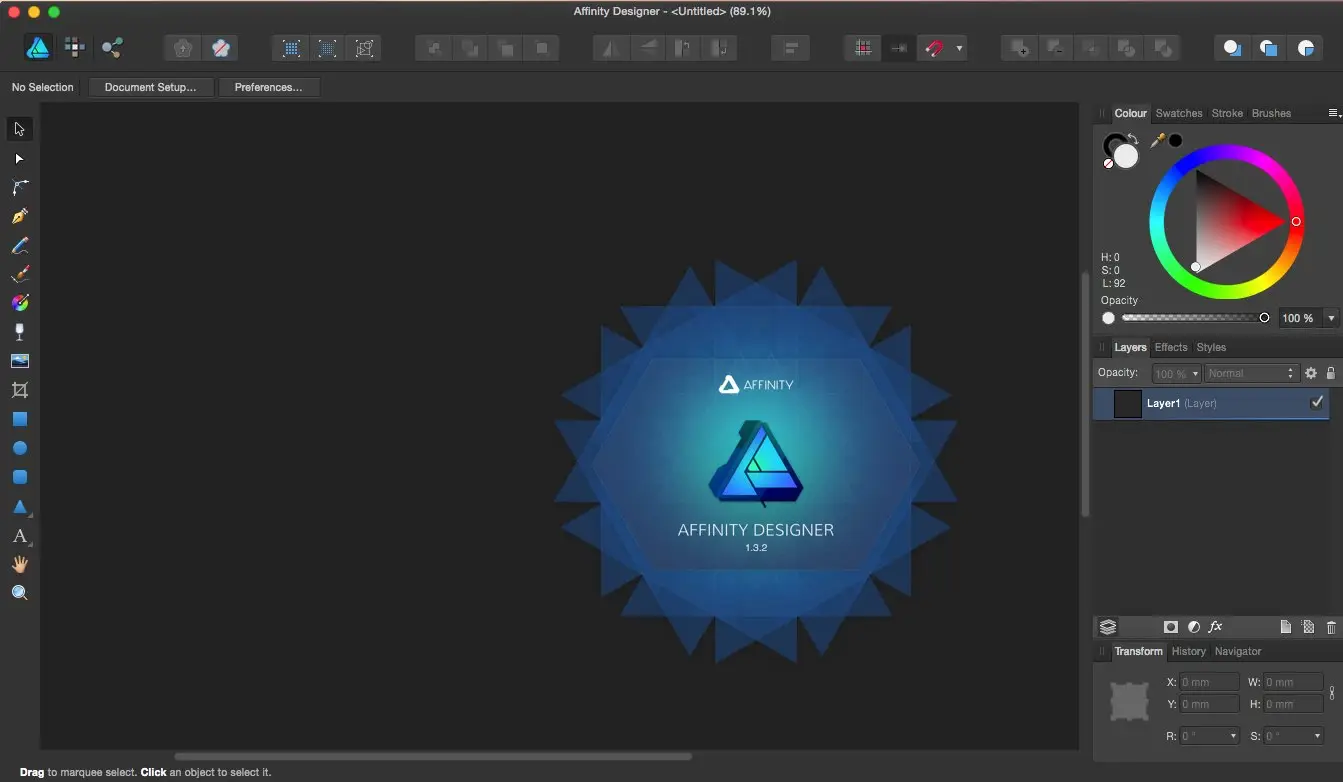This screenshot has height=782, width=1343.
Task: Toggle Layer1 visibility checkbox
Action: (x=1317, y=402)
